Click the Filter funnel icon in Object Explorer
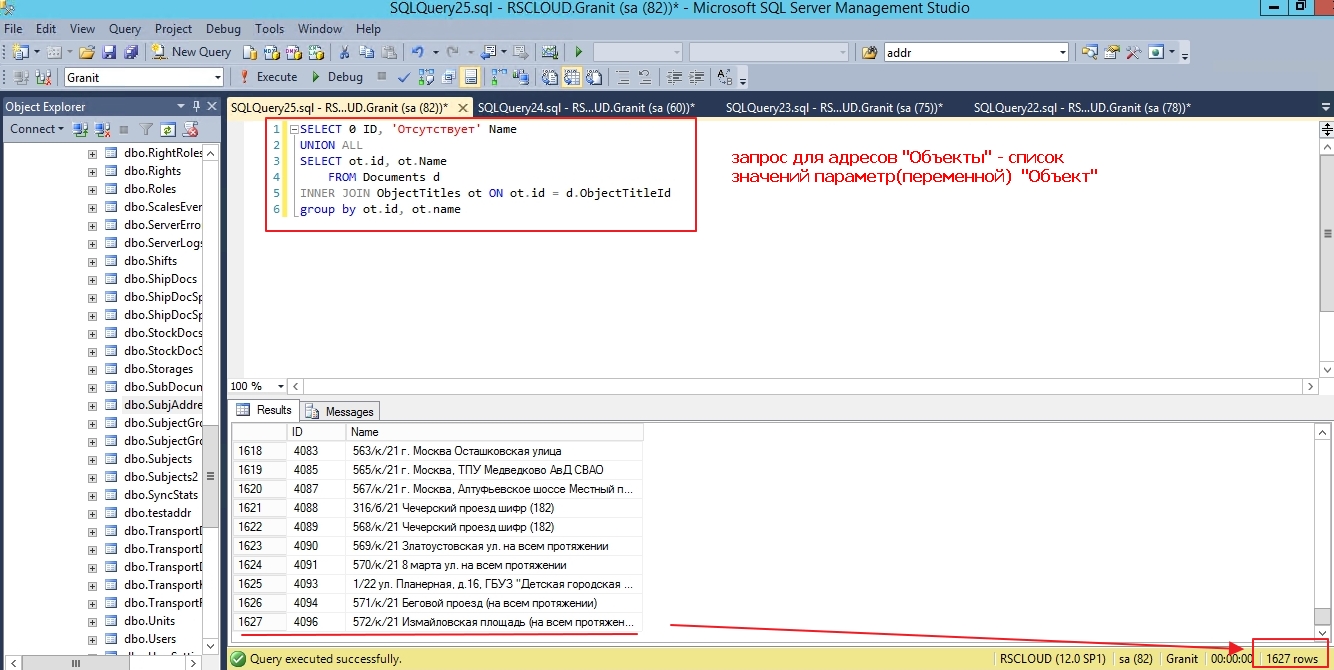This screenshot has height=670, width=1334. 146,129
